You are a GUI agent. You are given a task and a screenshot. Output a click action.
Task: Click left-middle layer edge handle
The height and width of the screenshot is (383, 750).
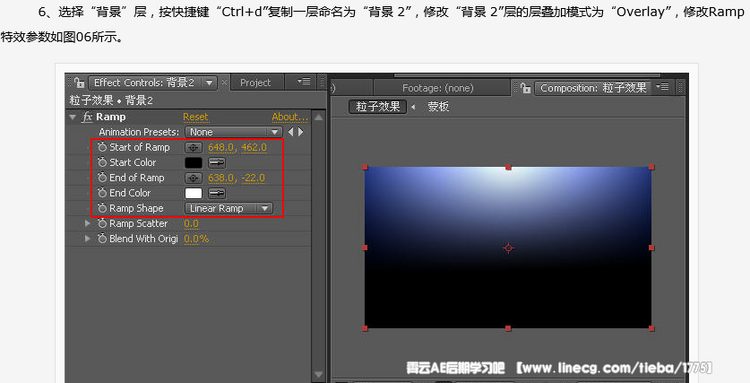(x=365, y=248)
